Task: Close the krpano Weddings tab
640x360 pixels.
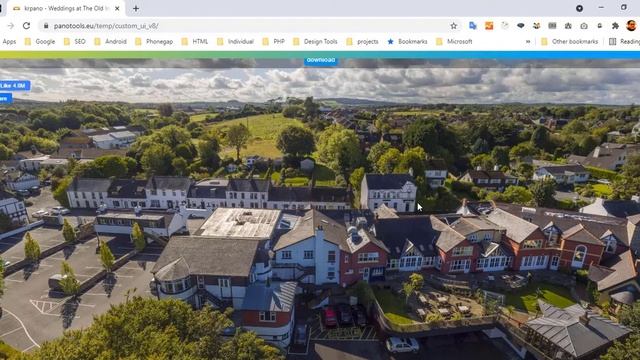Action: [x=117, y=8]
